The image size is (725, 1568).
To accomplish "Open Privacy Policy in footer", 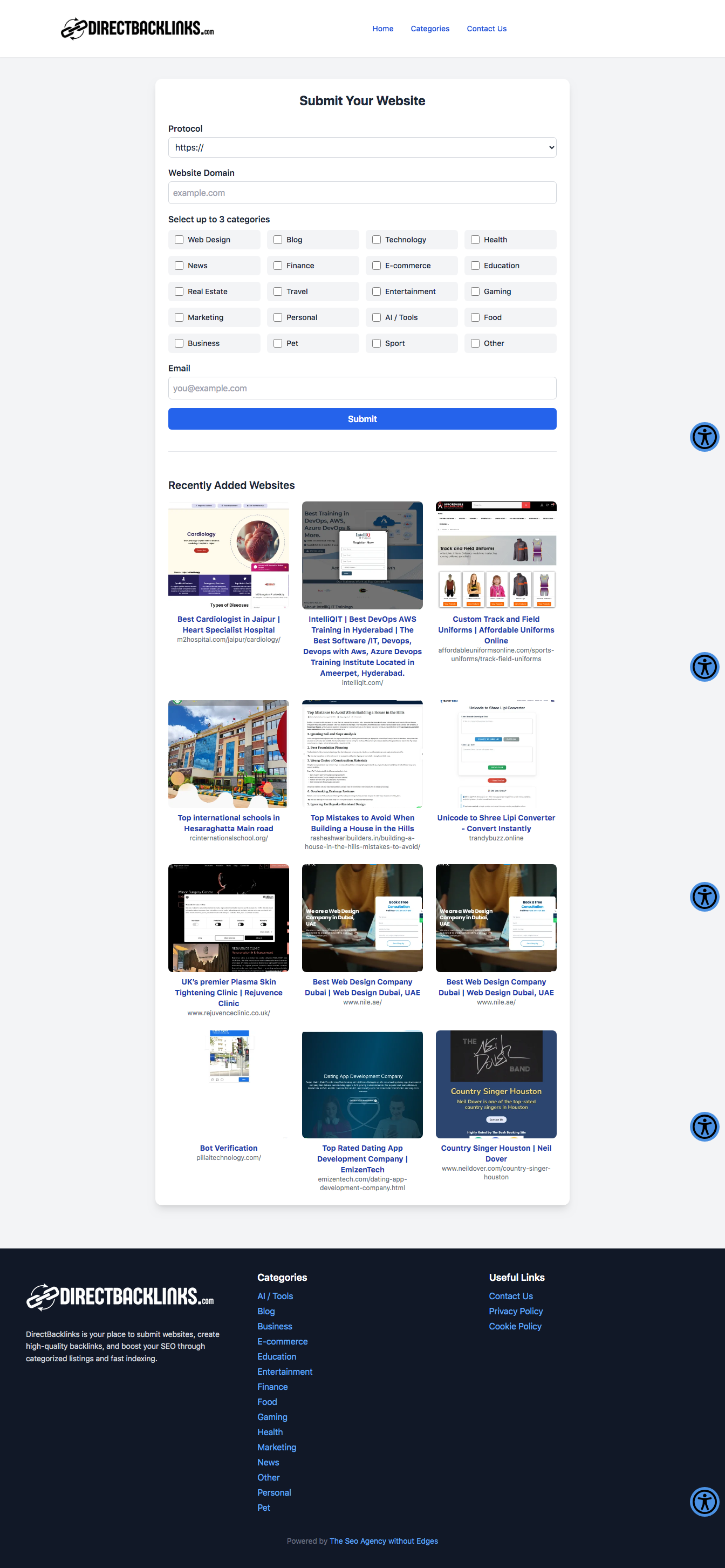I will coord(515,1311).
